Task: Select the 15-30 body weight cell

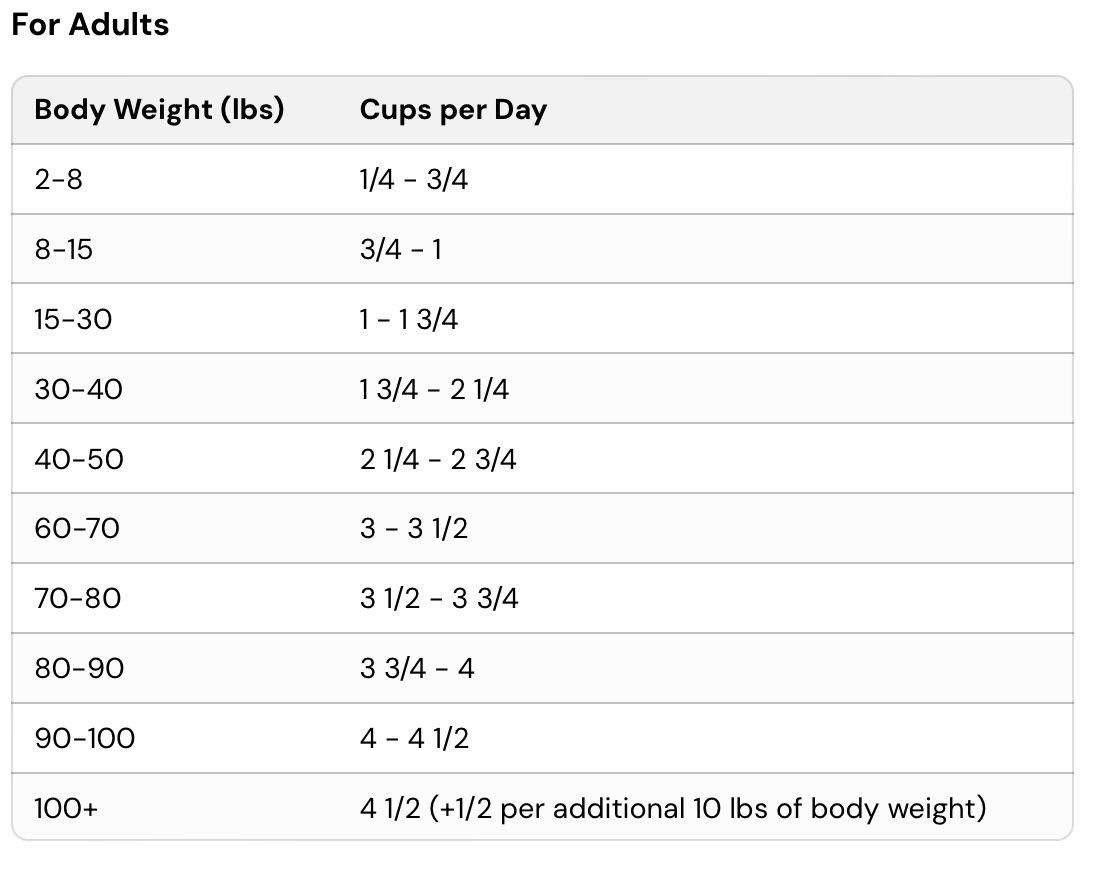Action: tap(74, 319)
